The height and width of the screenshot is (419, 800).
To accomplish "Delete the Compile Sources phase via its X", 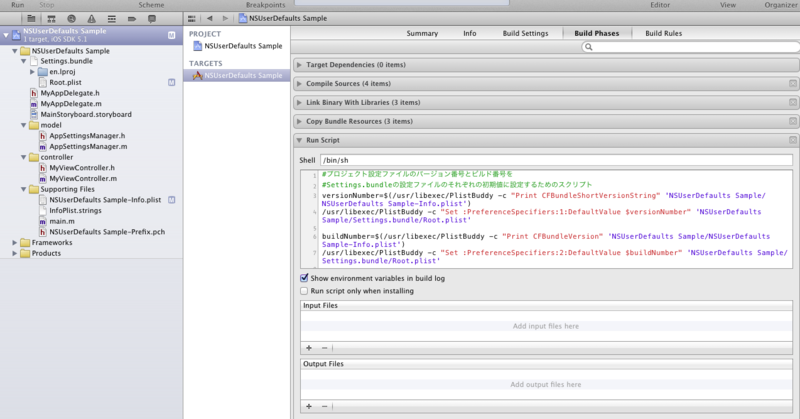I will pos(792,84).
